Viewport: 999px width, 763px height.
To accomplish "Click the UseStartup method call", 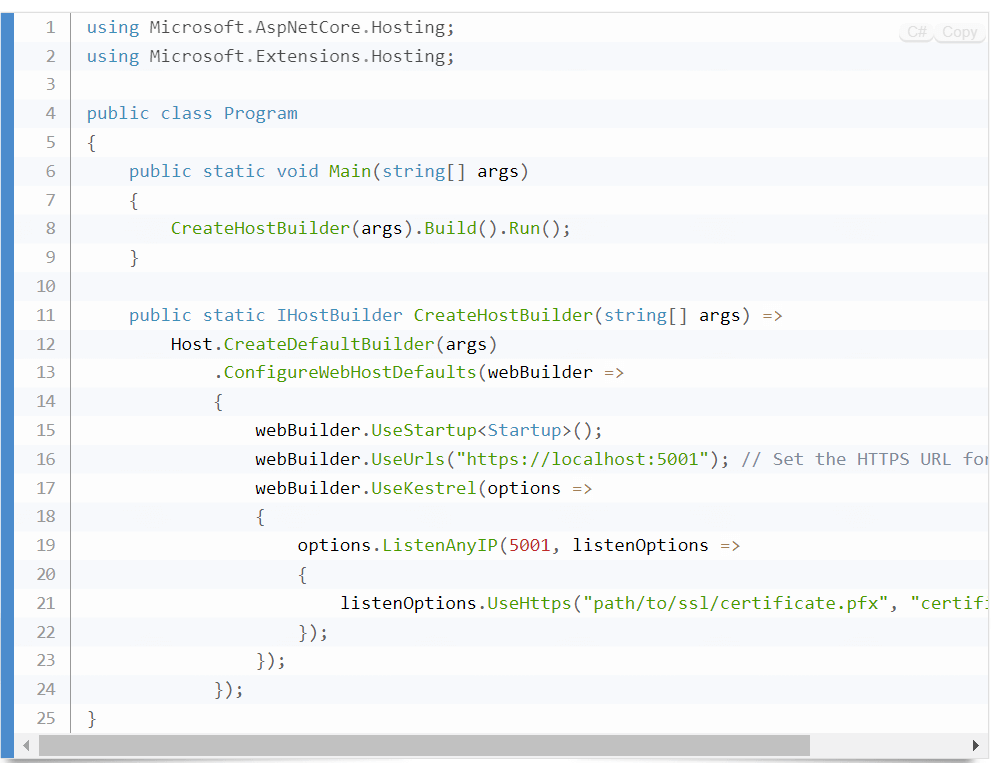I will coord(423,430).
